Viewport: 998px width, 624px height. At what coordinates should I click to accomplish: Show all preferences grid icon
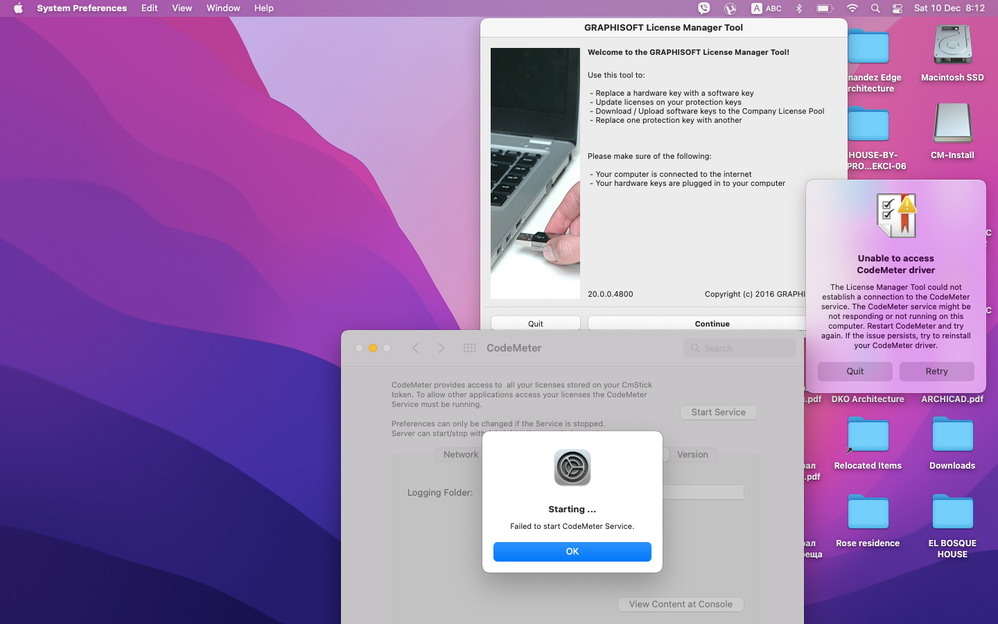470,348
